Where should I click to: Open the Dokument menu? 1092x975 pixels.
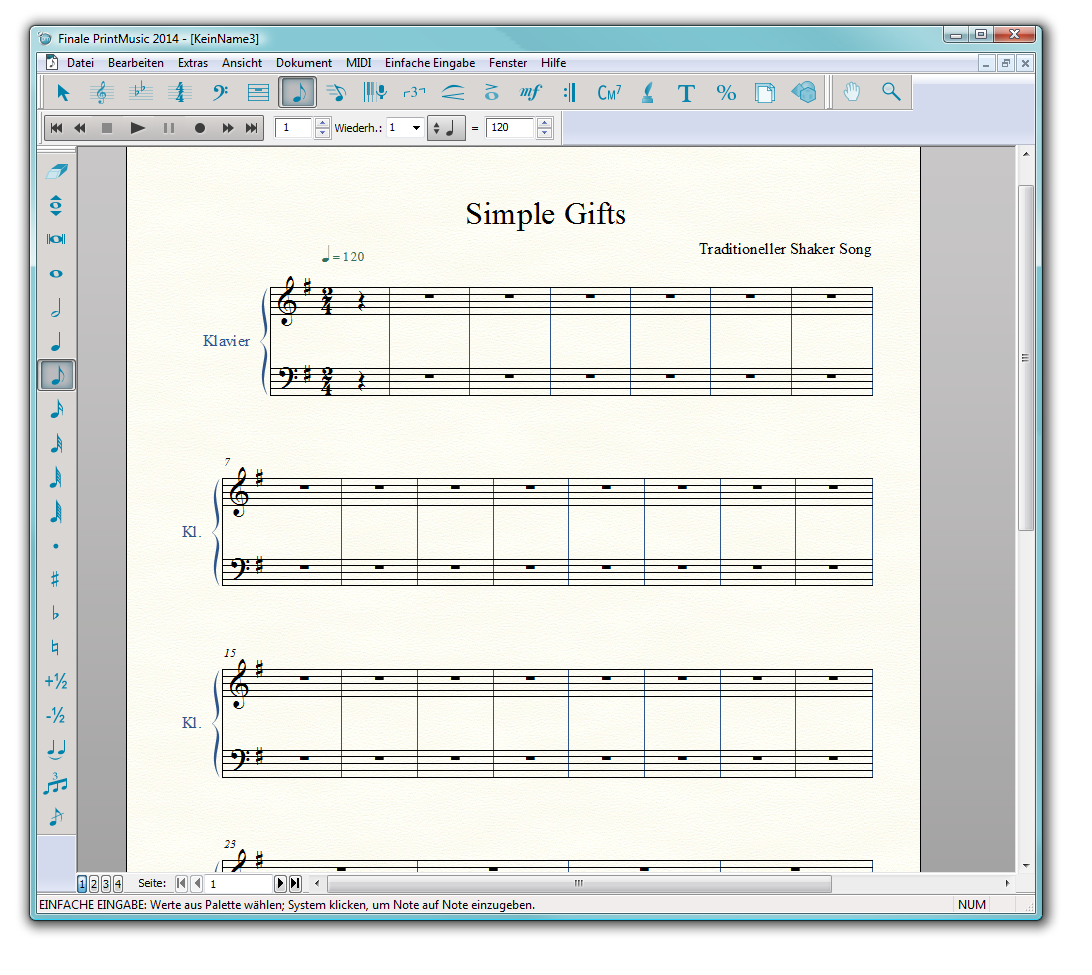pyautogui.click(x=304, y=63)
